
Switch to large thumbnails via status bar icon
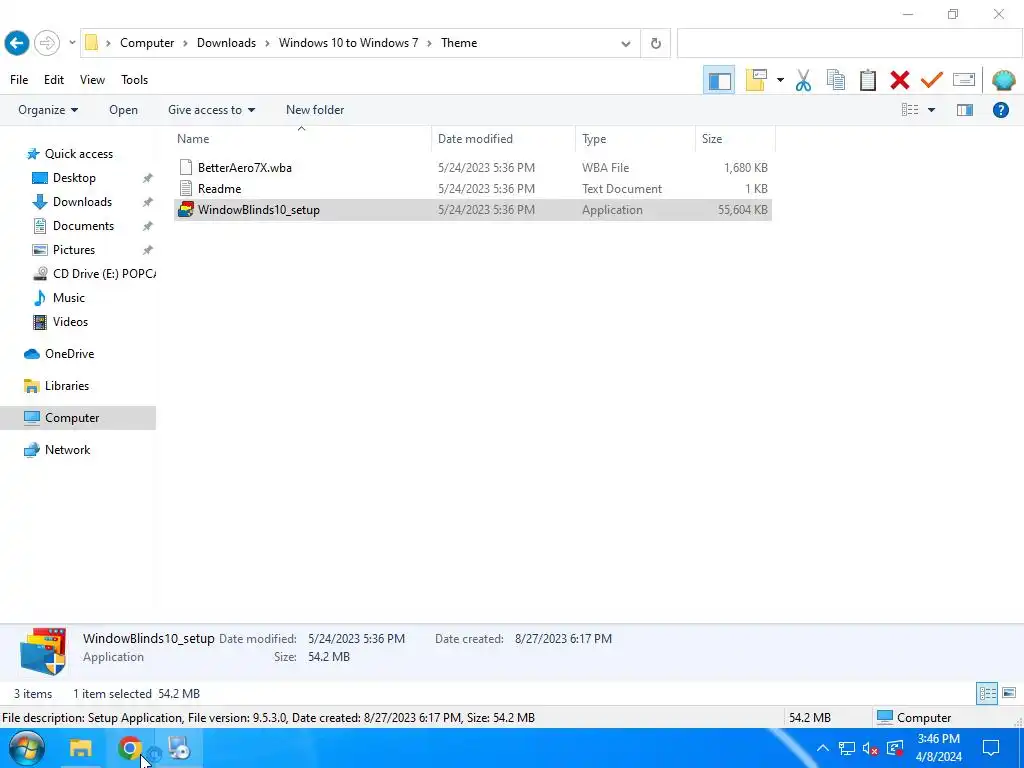pyautogui.click(x=1009, y=694)
